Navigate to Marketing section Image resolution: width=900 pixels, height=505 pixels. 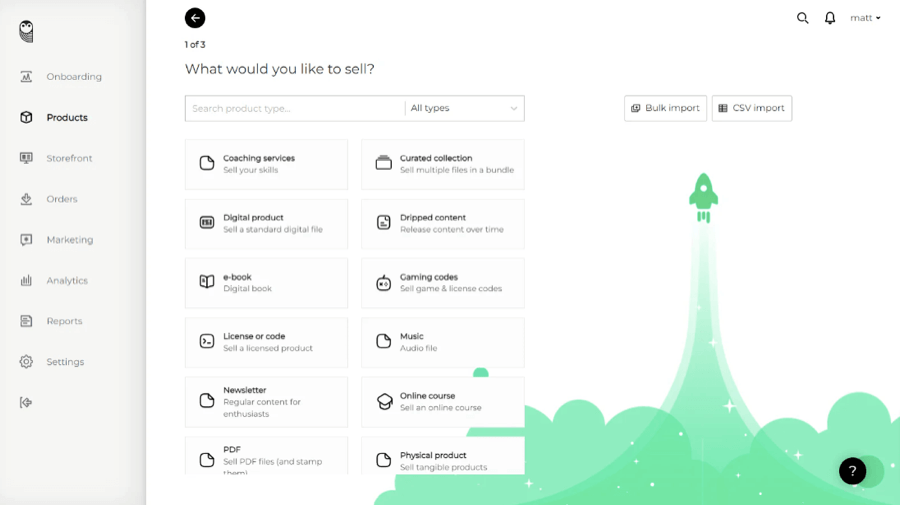(x=69, y=240)
